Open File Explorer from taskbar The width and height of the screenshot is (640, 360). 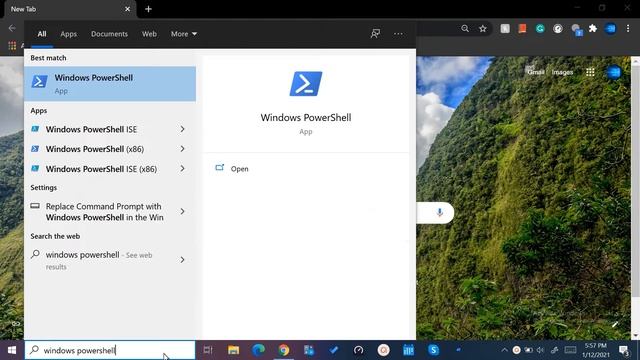point(233,350)
